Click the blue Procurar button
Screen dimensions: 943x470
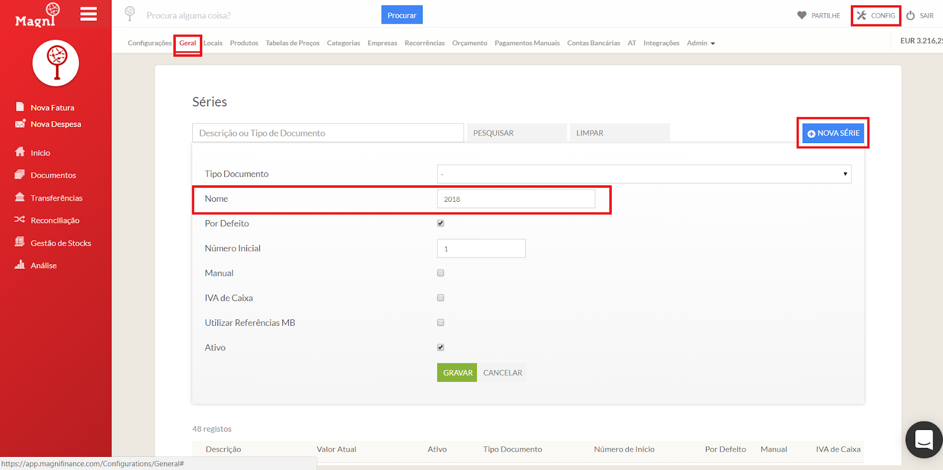(402, 15)
